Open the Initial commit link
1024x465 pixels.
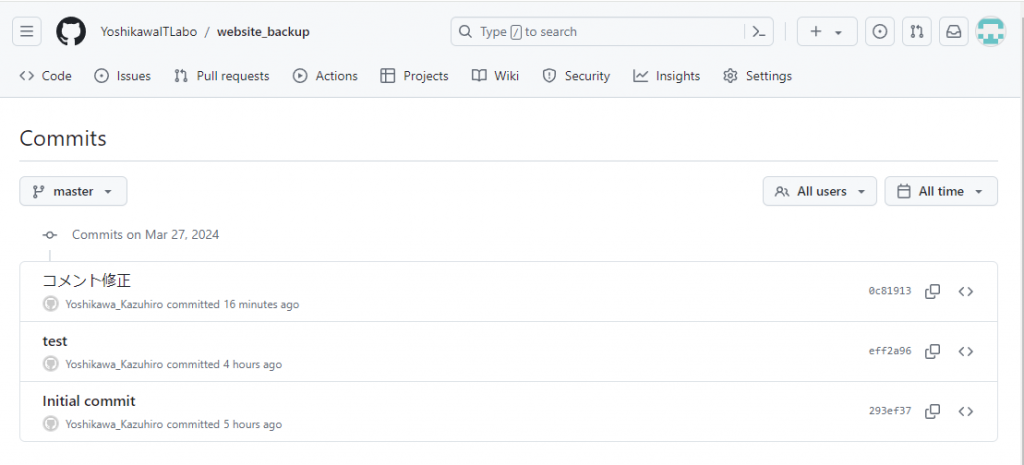[x=89, y=401]
